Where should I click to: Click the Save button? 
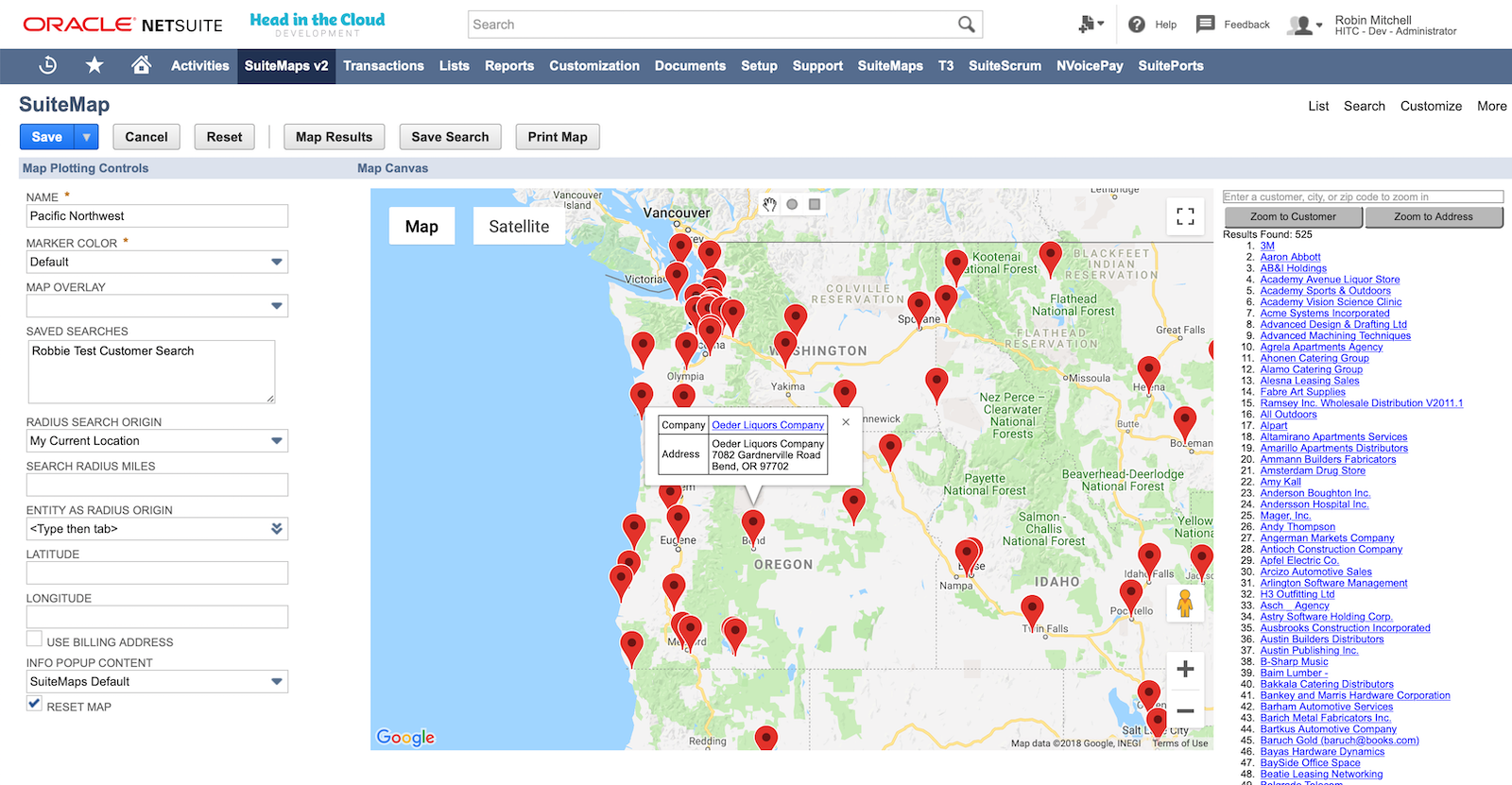pos(47,137)
